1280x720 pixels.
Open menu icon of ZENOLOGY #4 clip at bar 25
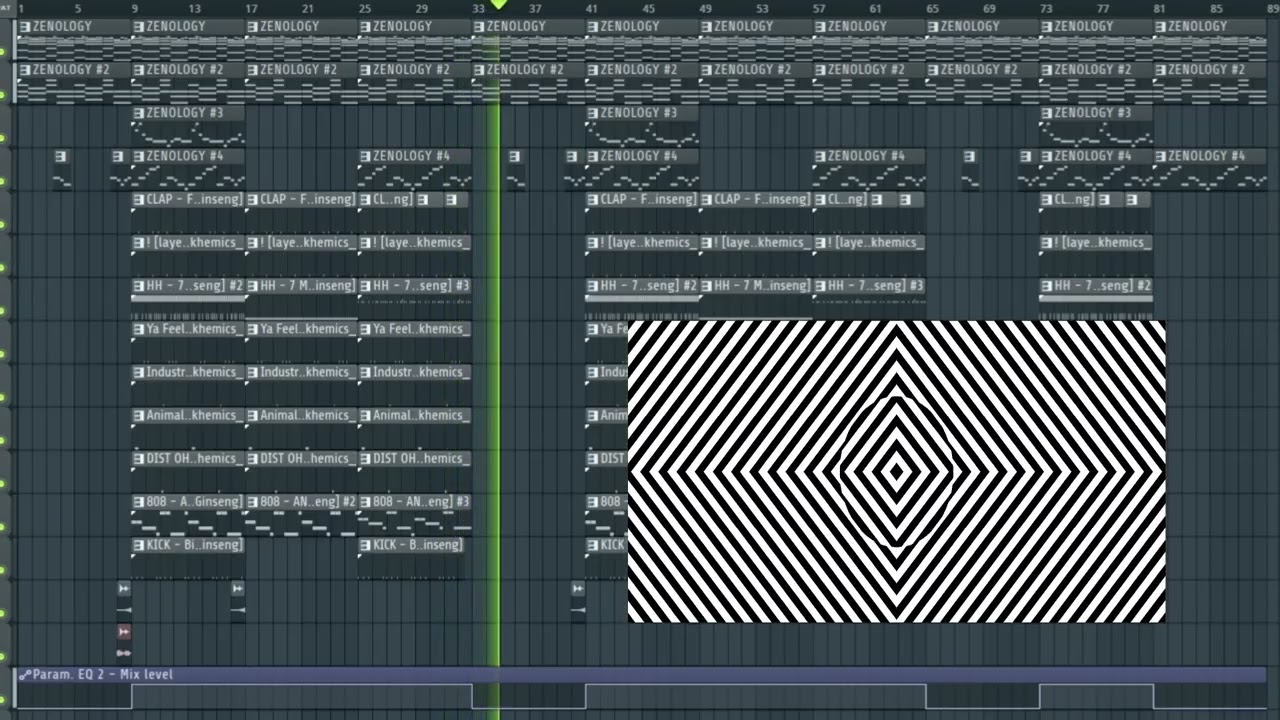click(366, 156)
